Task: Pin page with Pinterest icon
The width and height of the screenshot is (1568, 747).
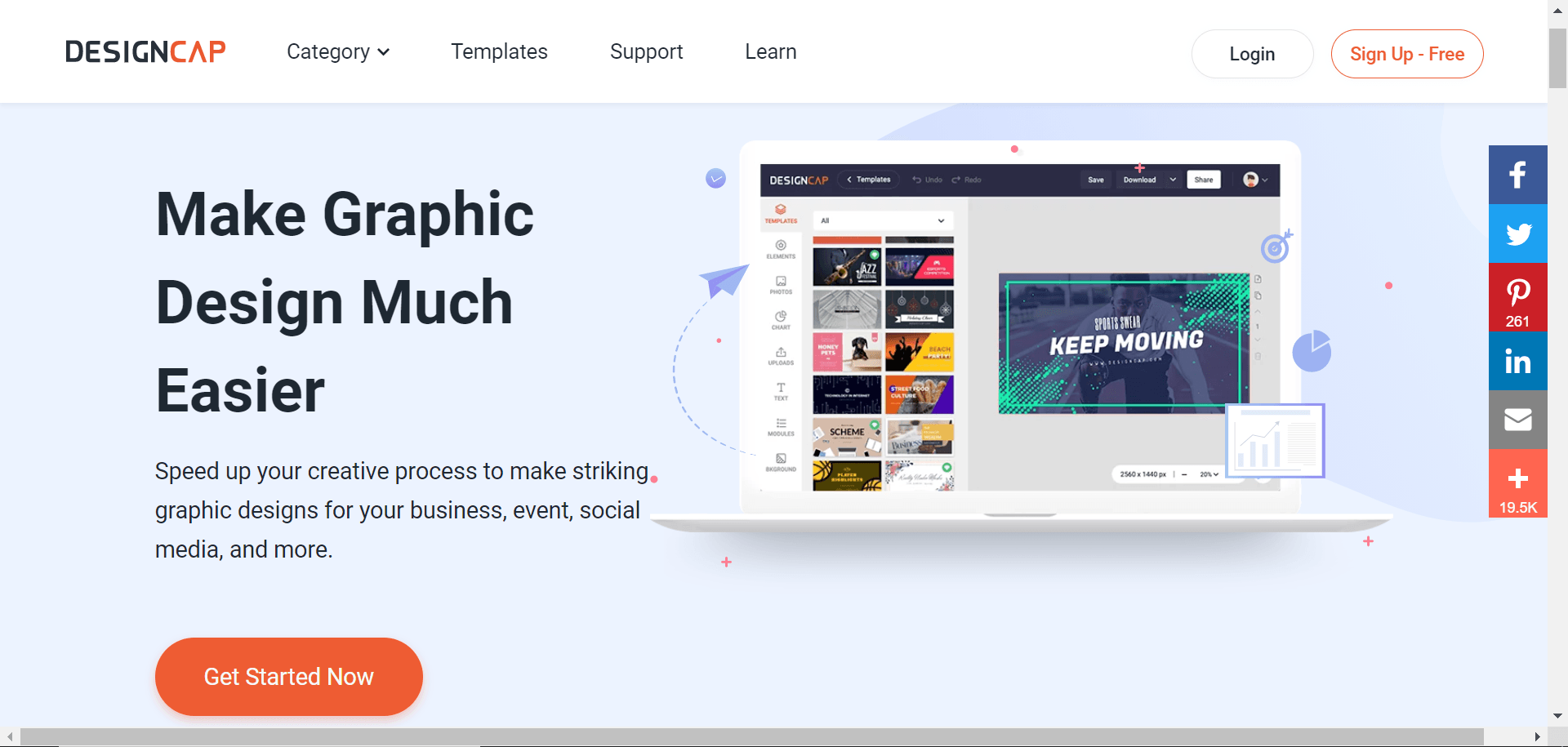Action: (1517, 294)
